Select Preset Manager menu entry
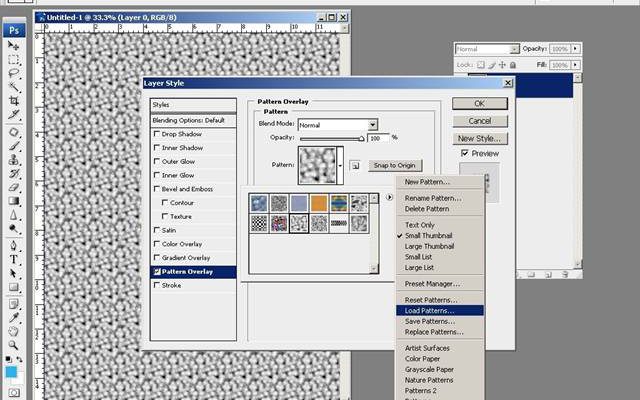This screenshot has width=640, height=400. [x=432, y=284]
